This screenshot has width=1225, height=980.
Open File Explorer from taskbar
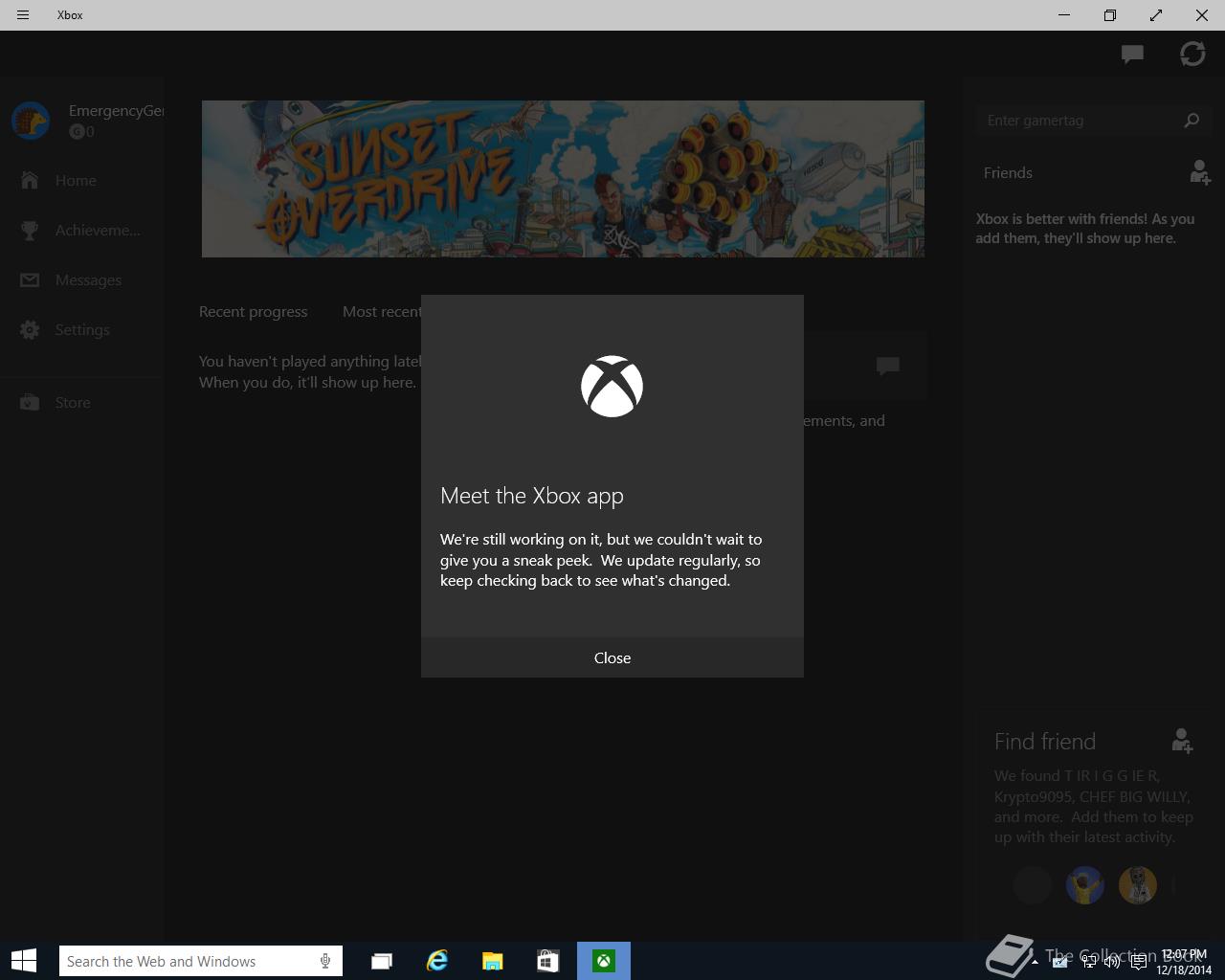[x=493, y=961]
